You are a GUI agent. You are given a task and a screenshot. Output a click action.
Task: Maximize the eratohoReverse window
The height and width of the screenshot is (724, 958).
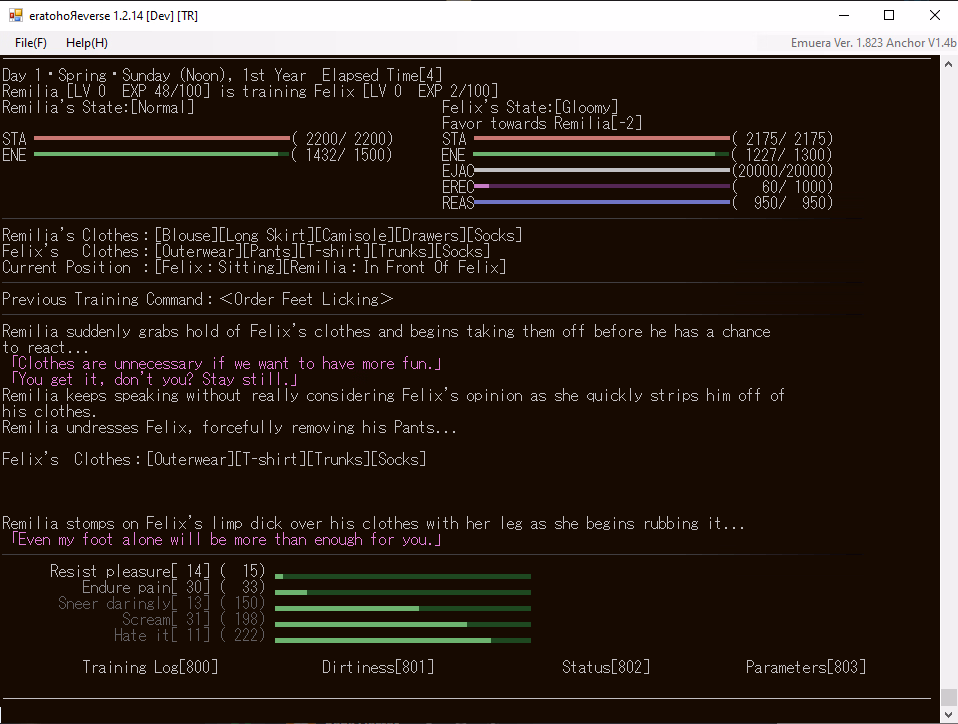(x=889, y=15)
